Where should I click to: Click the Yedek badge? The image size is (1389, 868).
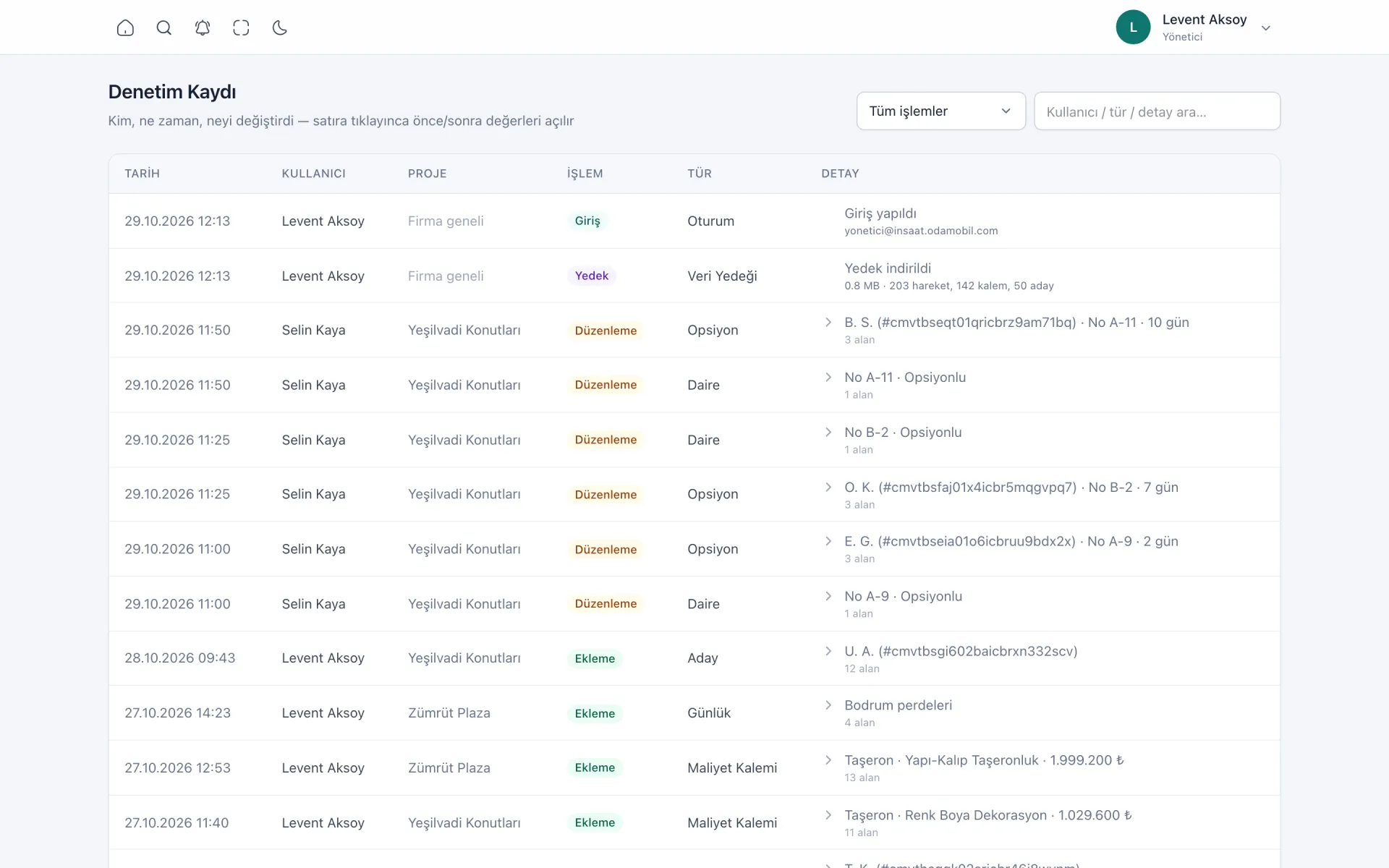pyautogui.click(x=592, y=276)
